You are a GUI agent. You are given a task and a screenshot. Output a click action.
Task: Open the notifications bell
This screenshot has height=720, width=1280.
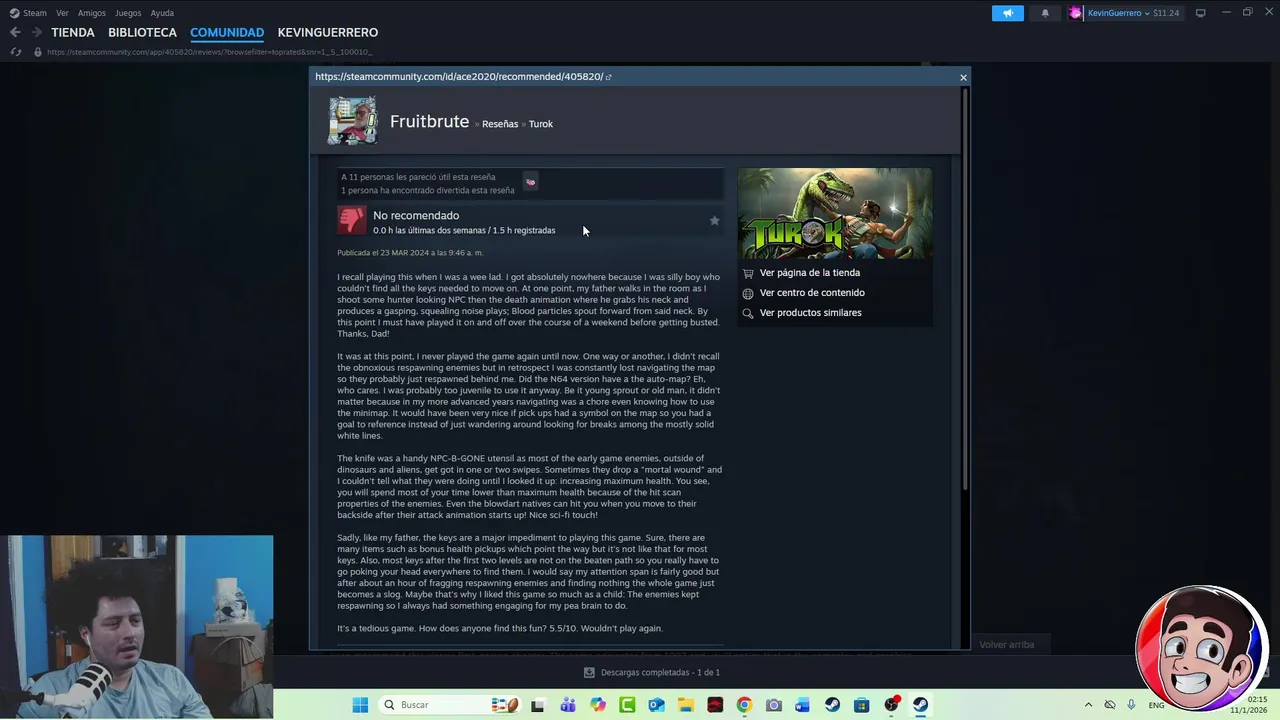1045,13
